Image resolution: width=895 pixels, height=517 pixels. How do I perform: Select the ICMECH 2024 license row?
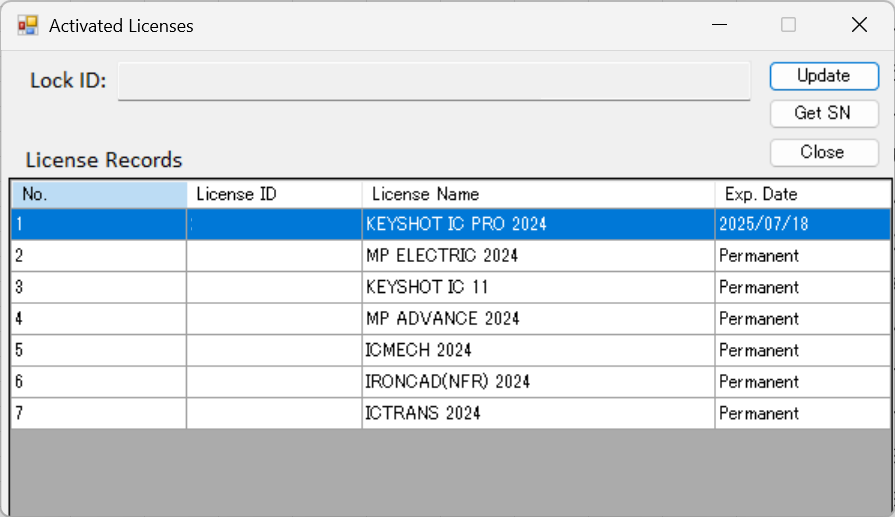pos(418,350)
